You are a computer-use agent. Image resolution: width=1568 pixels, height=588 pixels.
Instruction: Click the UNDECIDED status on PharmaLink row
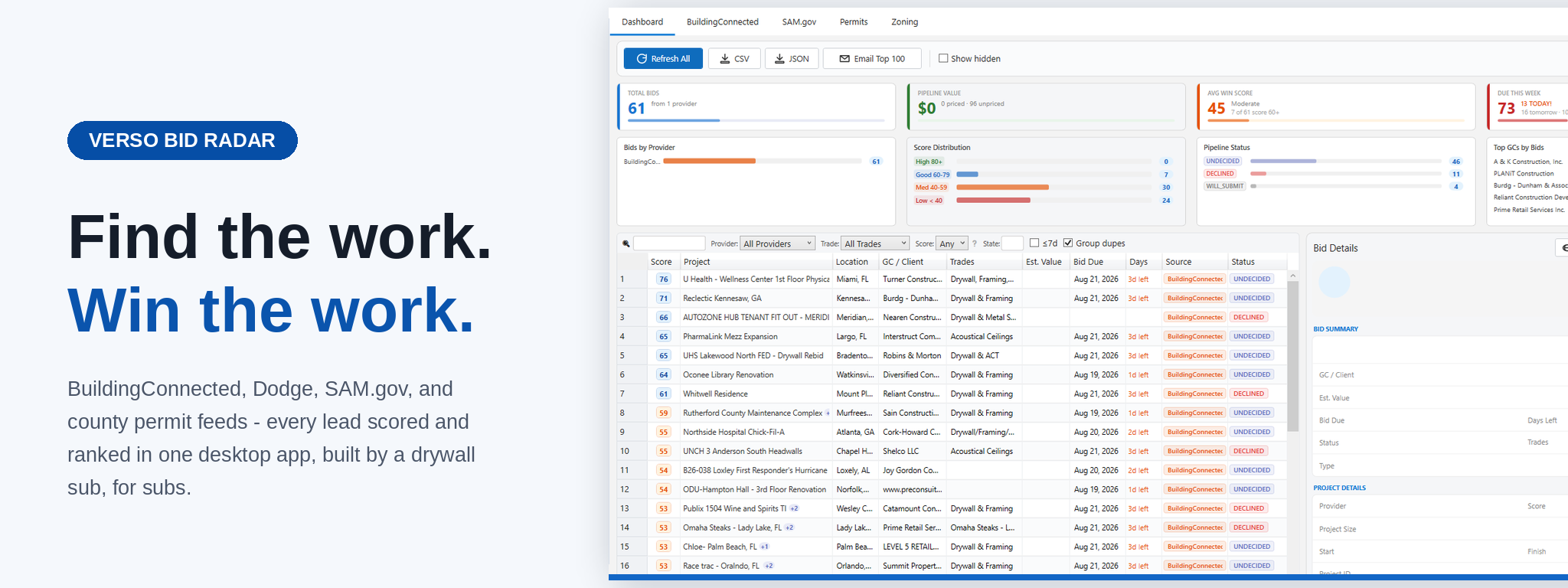click(x=1252, y=337)
